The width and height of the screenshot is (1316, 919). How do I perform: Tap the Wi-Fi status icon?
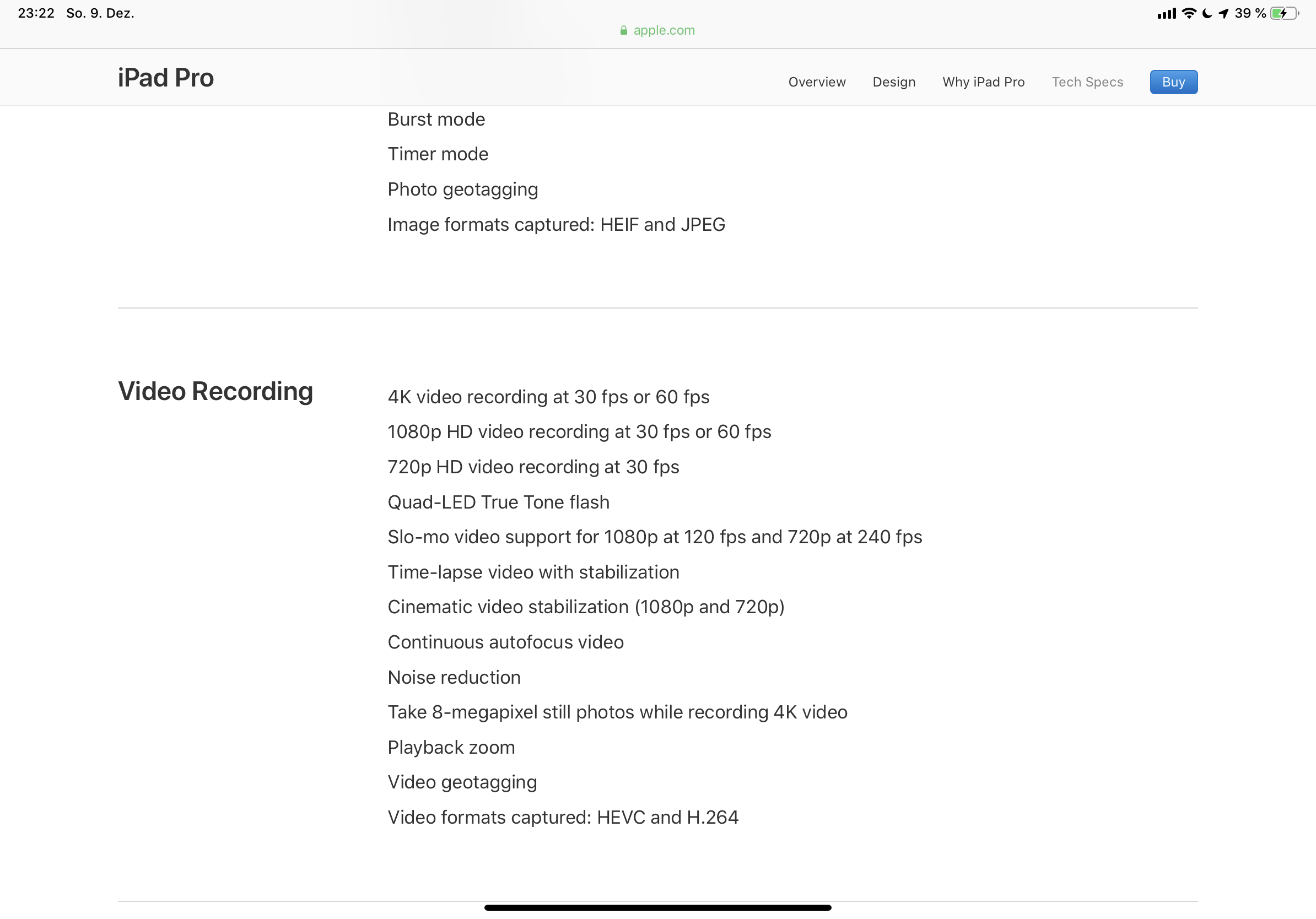[x=1190, y=13]
